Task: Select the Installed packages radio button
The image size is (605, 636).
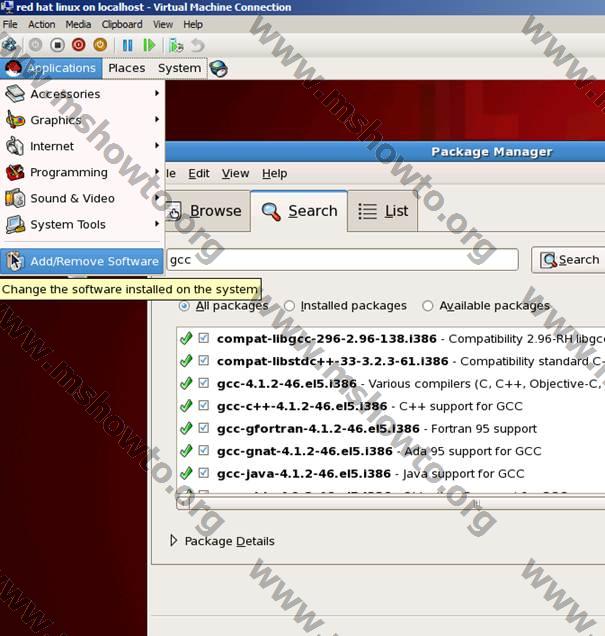Action: (x=290, y=306)
